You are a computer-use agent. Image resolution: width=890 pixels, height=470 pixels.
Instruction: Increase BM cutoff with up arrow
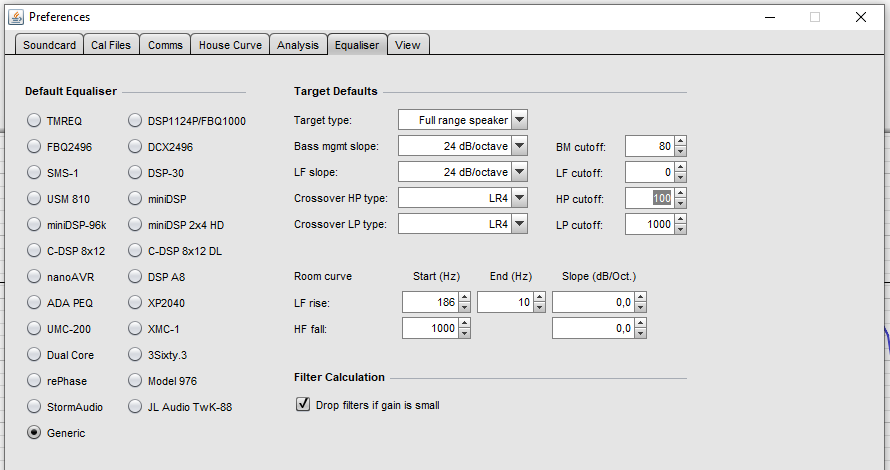[681, 141]
